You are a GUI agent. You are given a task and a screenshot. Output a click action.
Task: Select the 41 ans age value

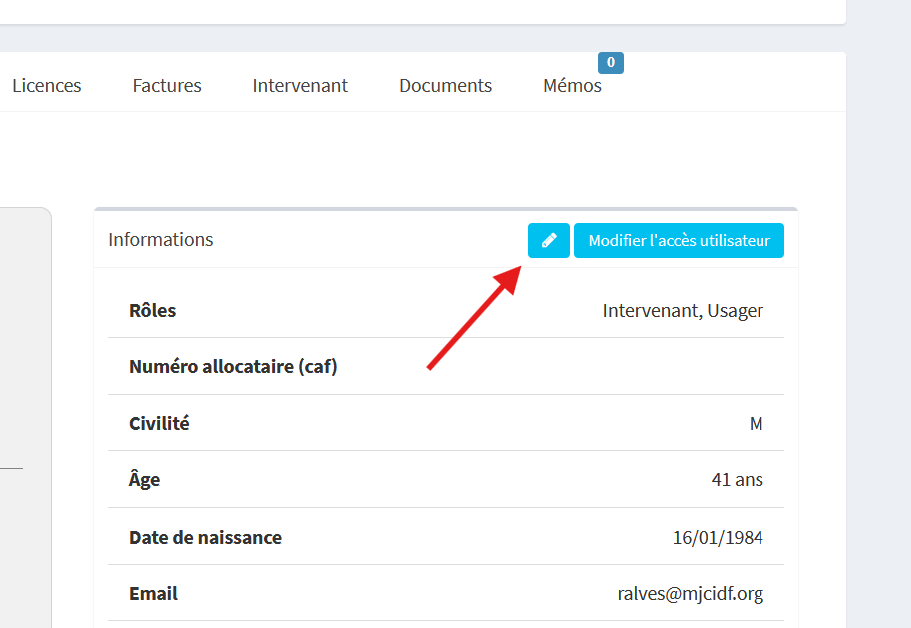point(737,479)
